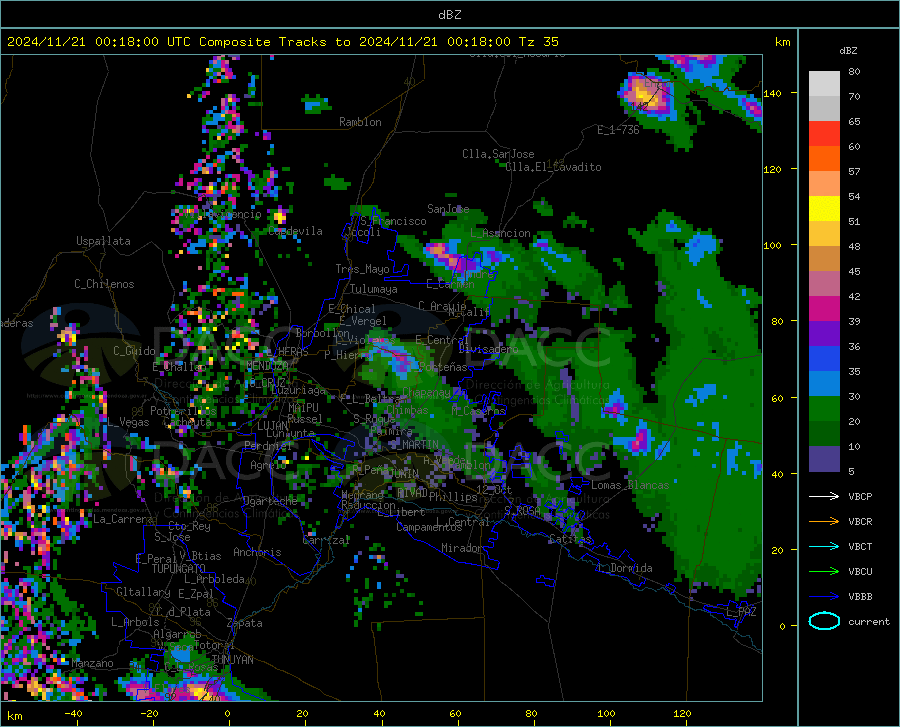The image size is (900, 727).
Task: Click the Capdevila map label
Action: click(x=295, y=231)
